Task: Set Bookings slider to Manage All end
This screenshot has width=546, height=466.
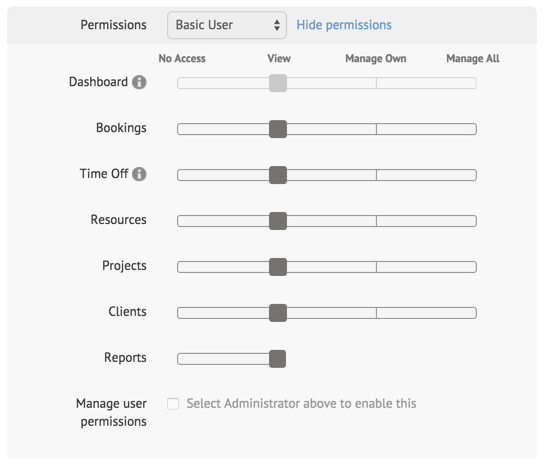Action: point(474,129)
